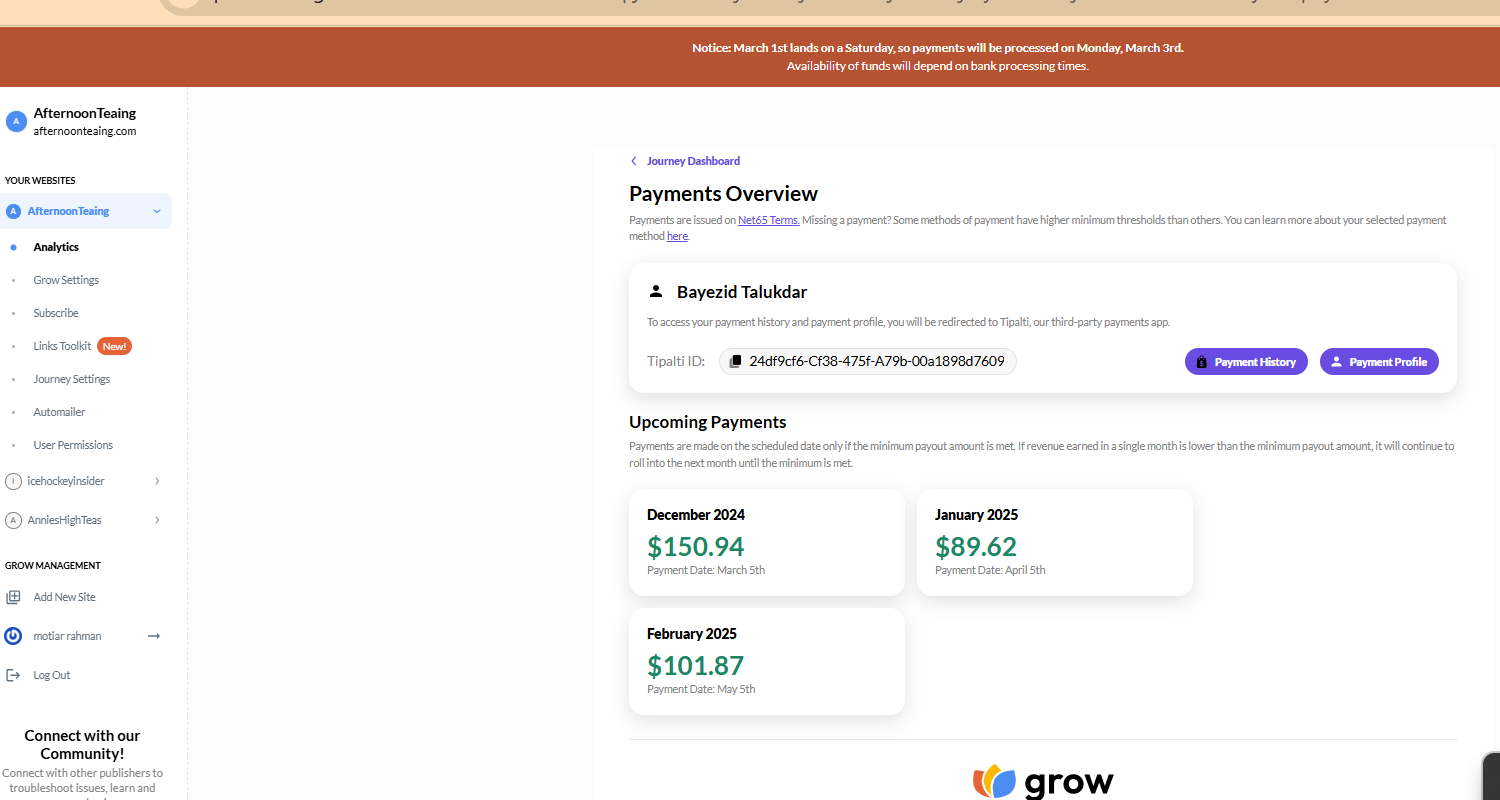Go to Journey Settings in sidebar

click(x=72, y=379)
